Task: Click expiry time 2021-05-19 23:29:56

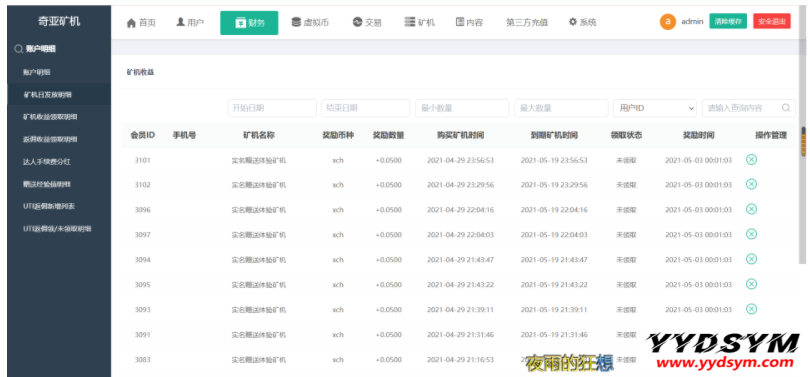Action: 554,185
